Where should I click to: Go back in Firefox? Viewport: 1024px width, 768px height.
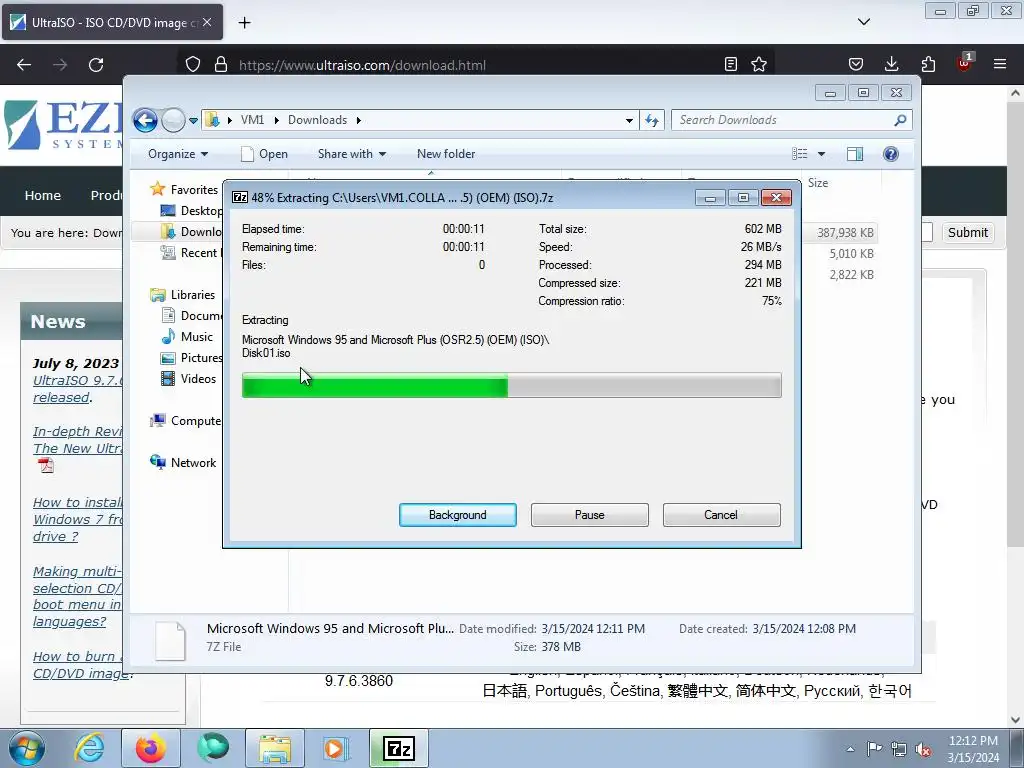coord(24,65)
